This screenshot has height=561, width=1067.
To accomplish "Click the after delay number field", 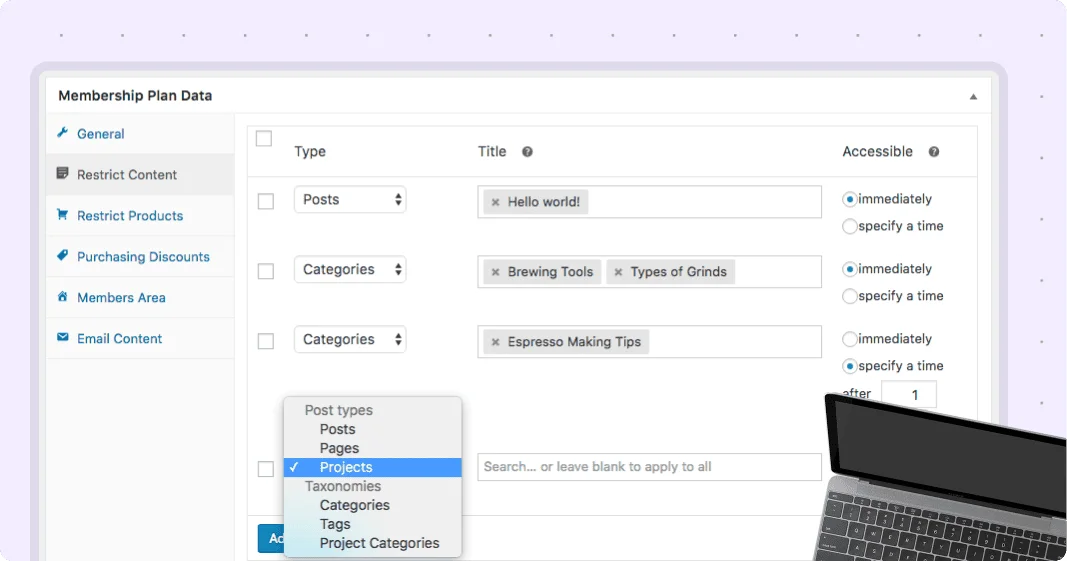I will [908, 395].
